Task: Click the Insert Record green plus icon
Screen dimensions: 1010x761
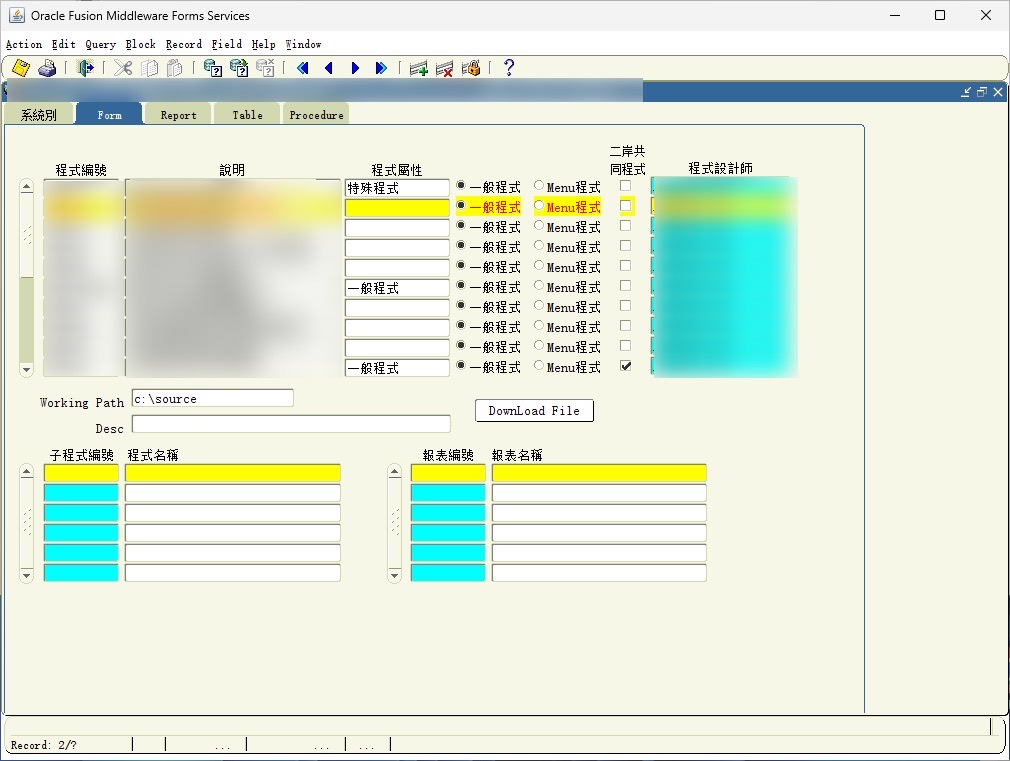Action: coord(419,68)
